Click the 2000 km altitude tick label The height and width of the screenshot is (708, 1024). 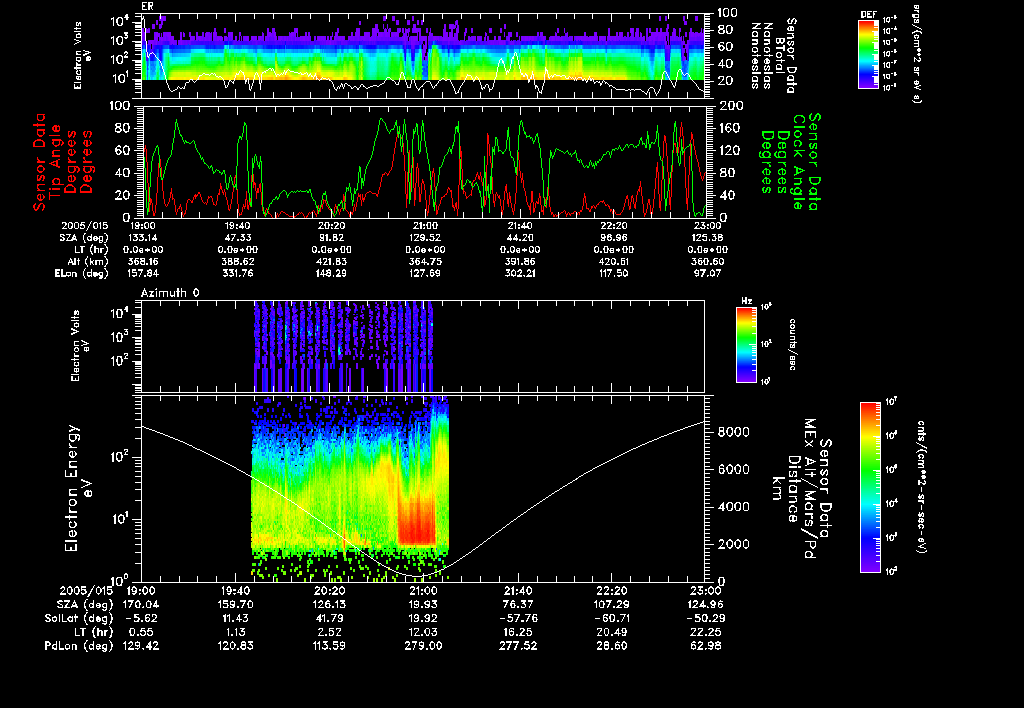point(733,545)
